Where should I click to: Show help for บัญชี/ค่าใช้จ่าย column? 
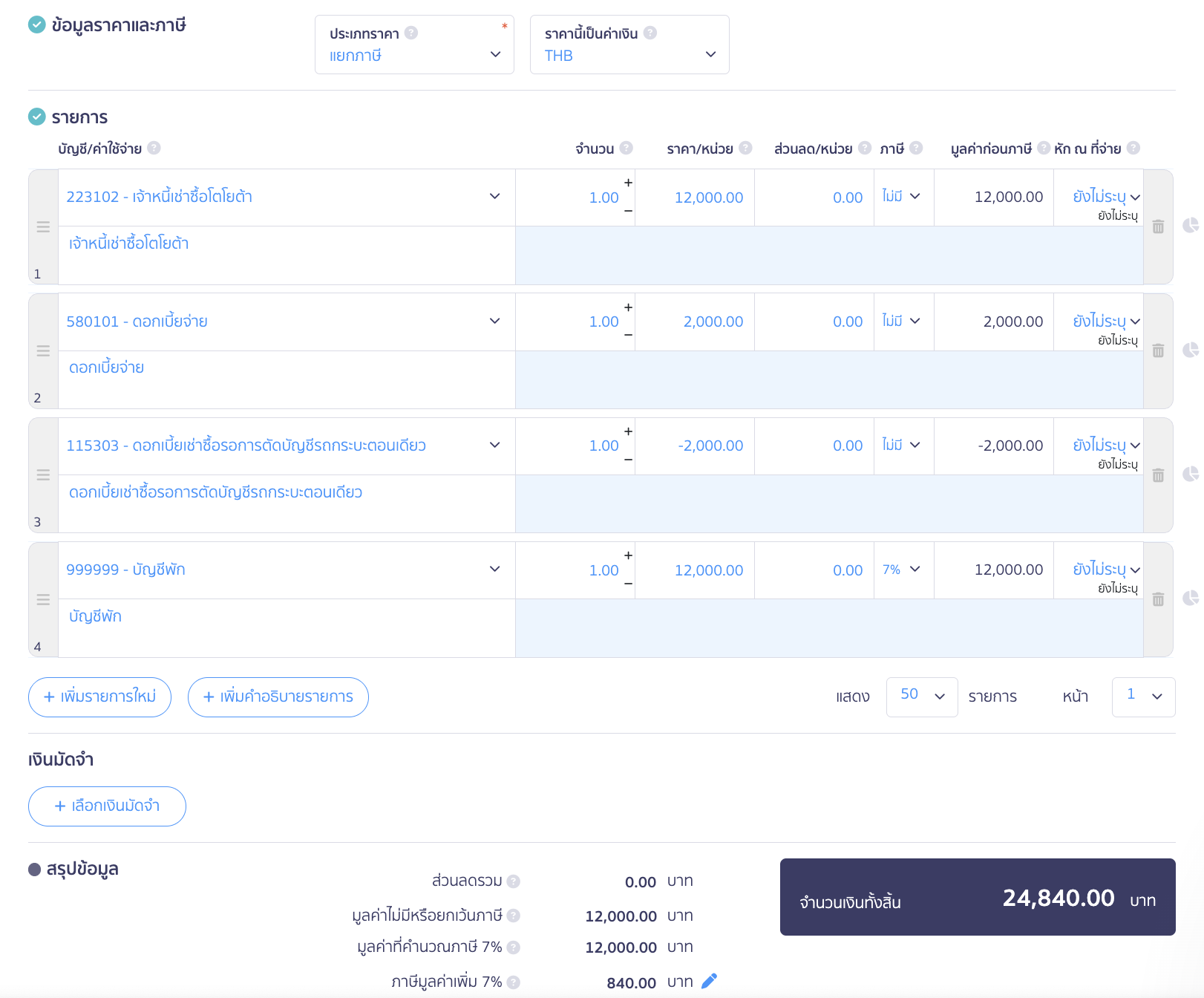tap(154, 148)
